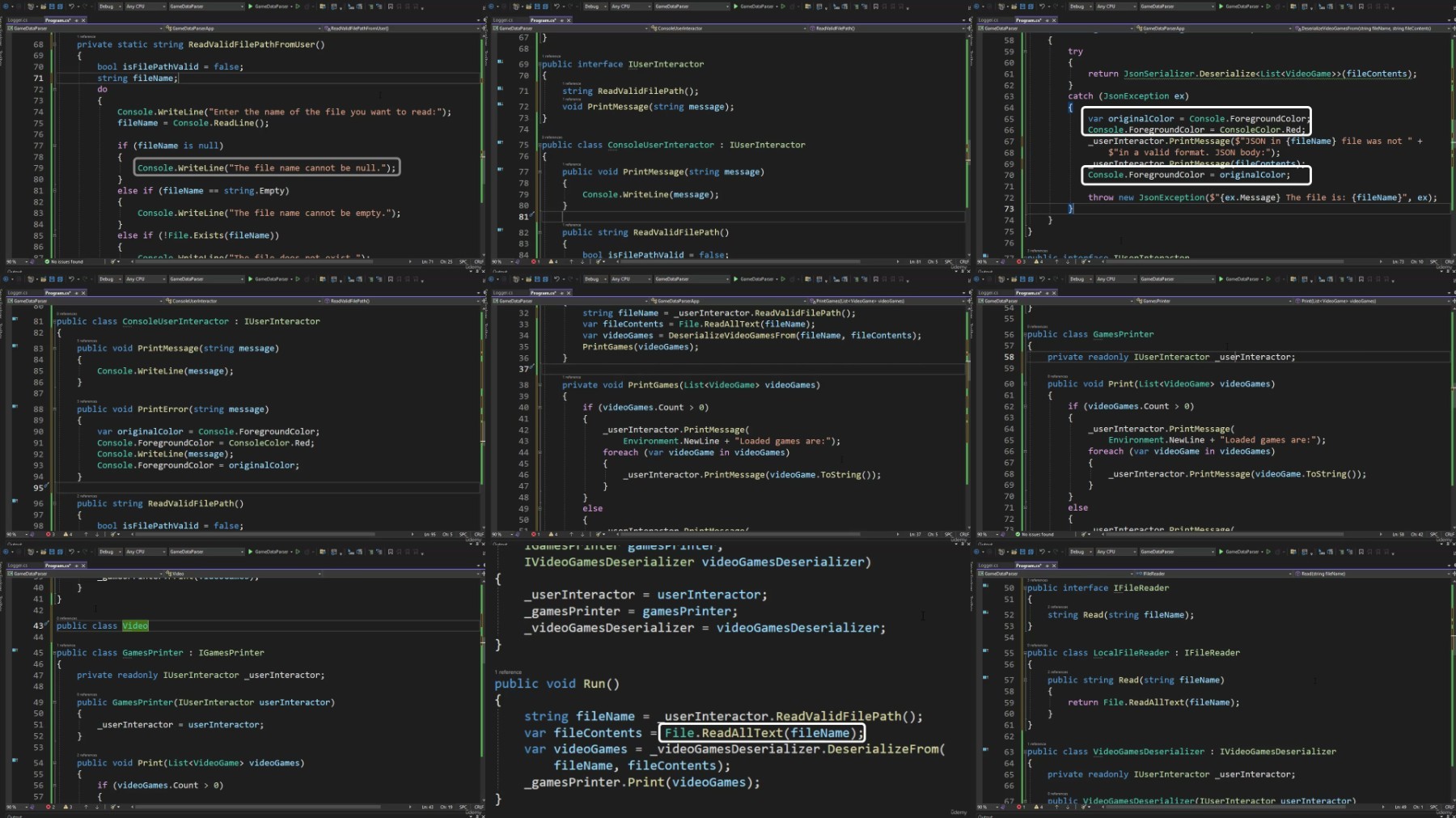Click No issues found under ReadValidFilePathFromUser code
This screenshot has width=1456, height=818.
coord(66,262)
